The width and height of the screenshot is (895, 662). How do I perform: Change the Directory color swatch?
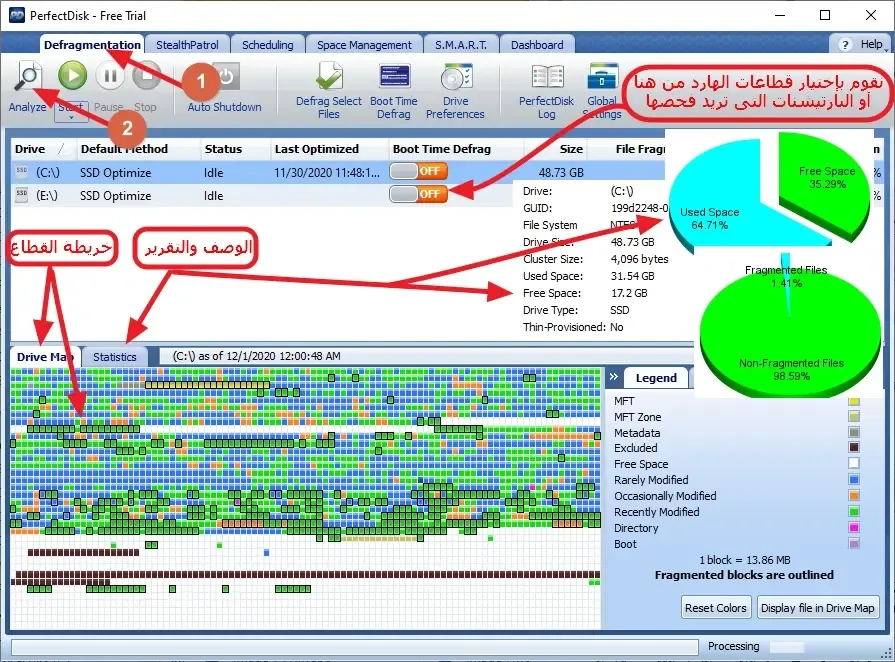854,527
